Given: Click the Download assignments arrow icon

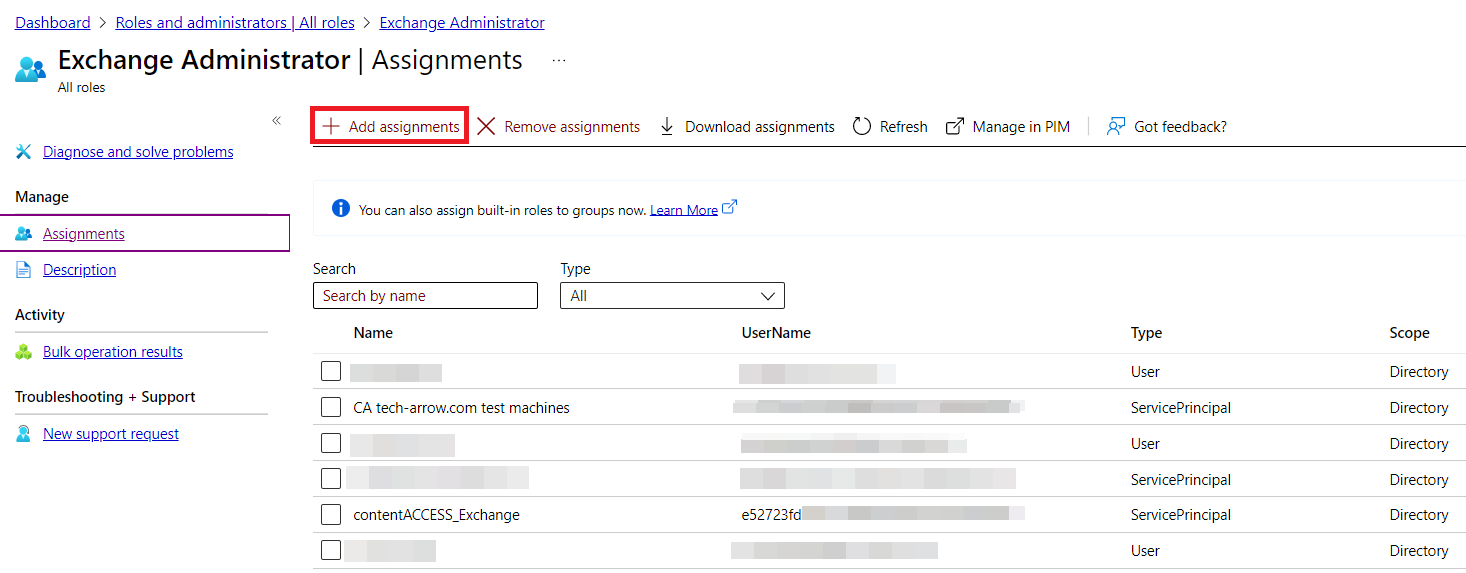Looking at the screenshot, I should pos(667,127).
